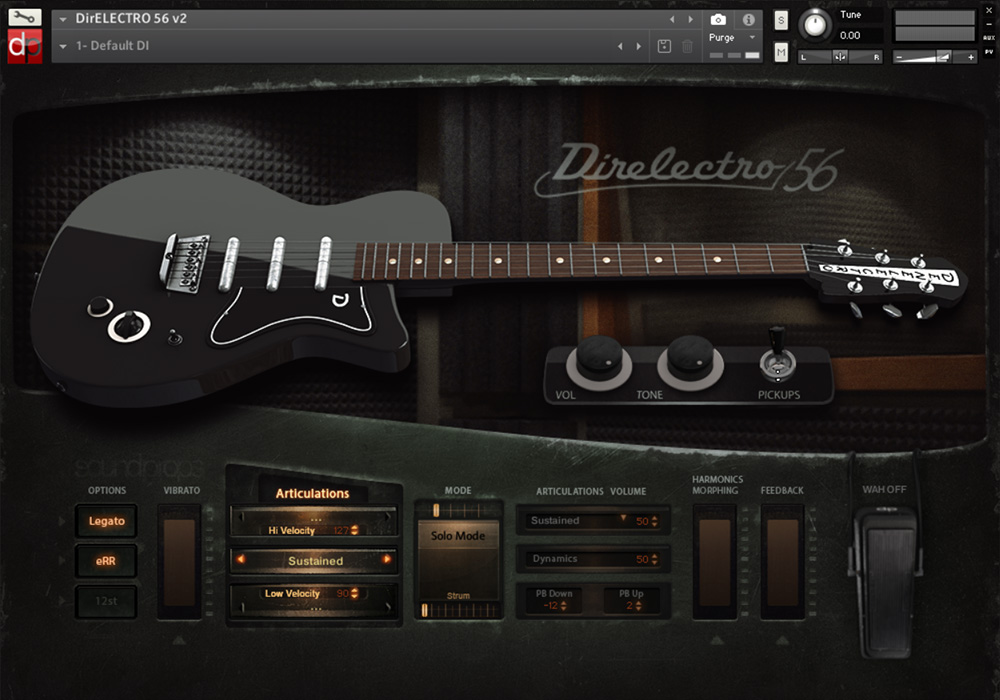1000x700 pixels.
Task: Adjust Harmonics Morphing slider
Action: tap(715, 562)
